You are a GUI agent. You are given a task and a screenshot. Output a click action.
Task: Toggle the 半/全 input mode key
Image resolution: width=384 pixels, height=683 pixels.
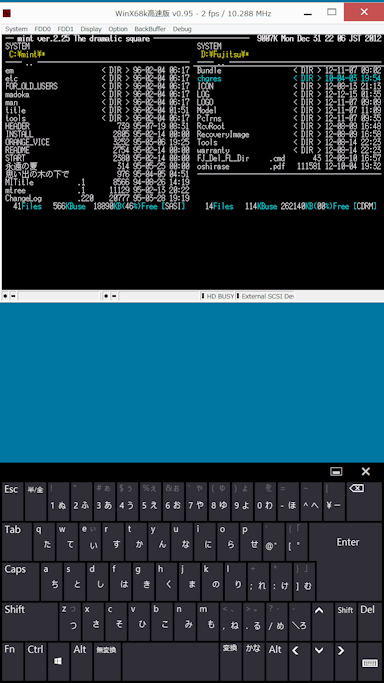click(35, 501)
